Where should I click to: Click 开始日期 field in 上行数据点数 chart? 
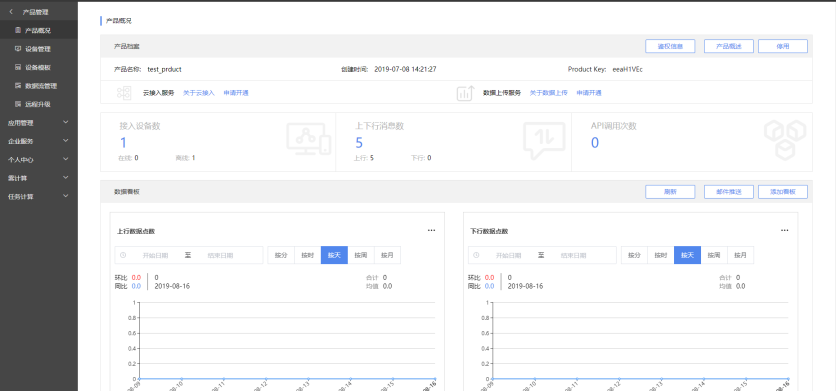click(156, 256)
